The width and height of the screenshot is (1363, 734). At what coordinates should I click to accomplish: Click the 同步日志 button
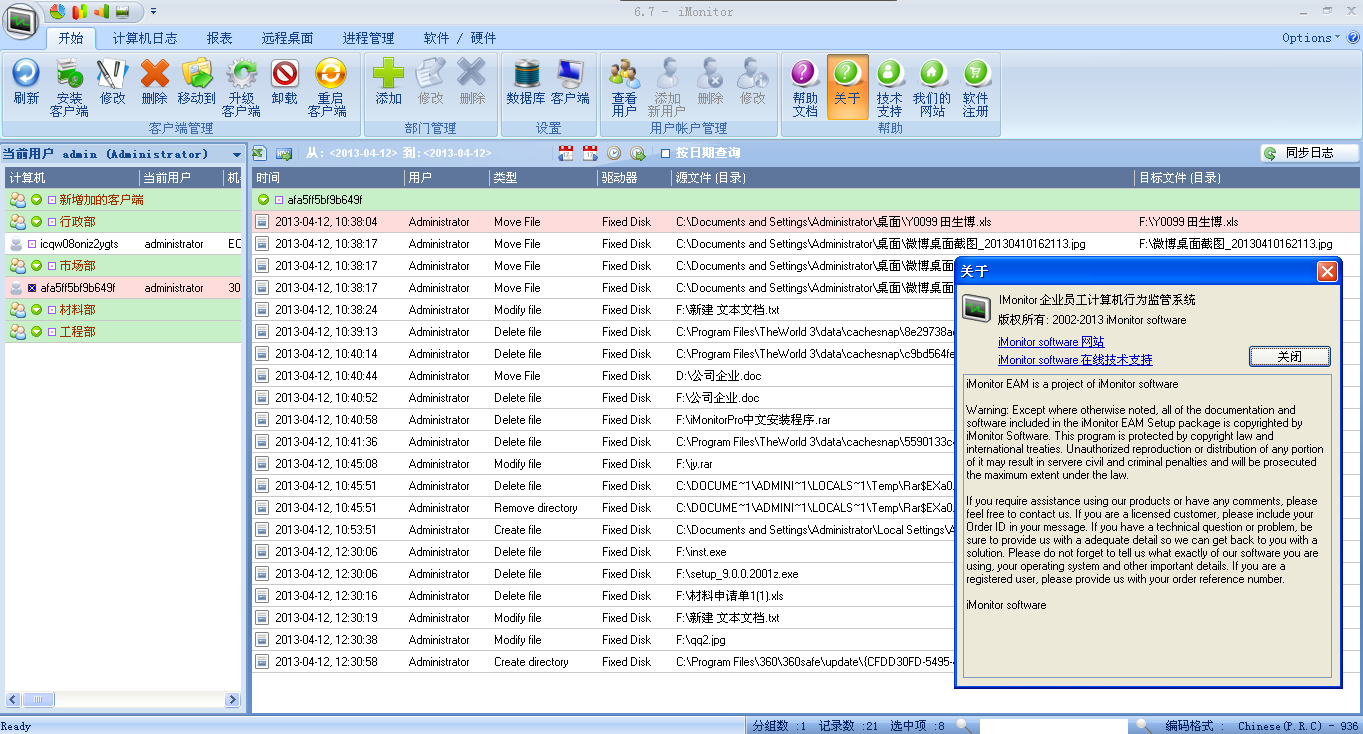click(1310, 153)
